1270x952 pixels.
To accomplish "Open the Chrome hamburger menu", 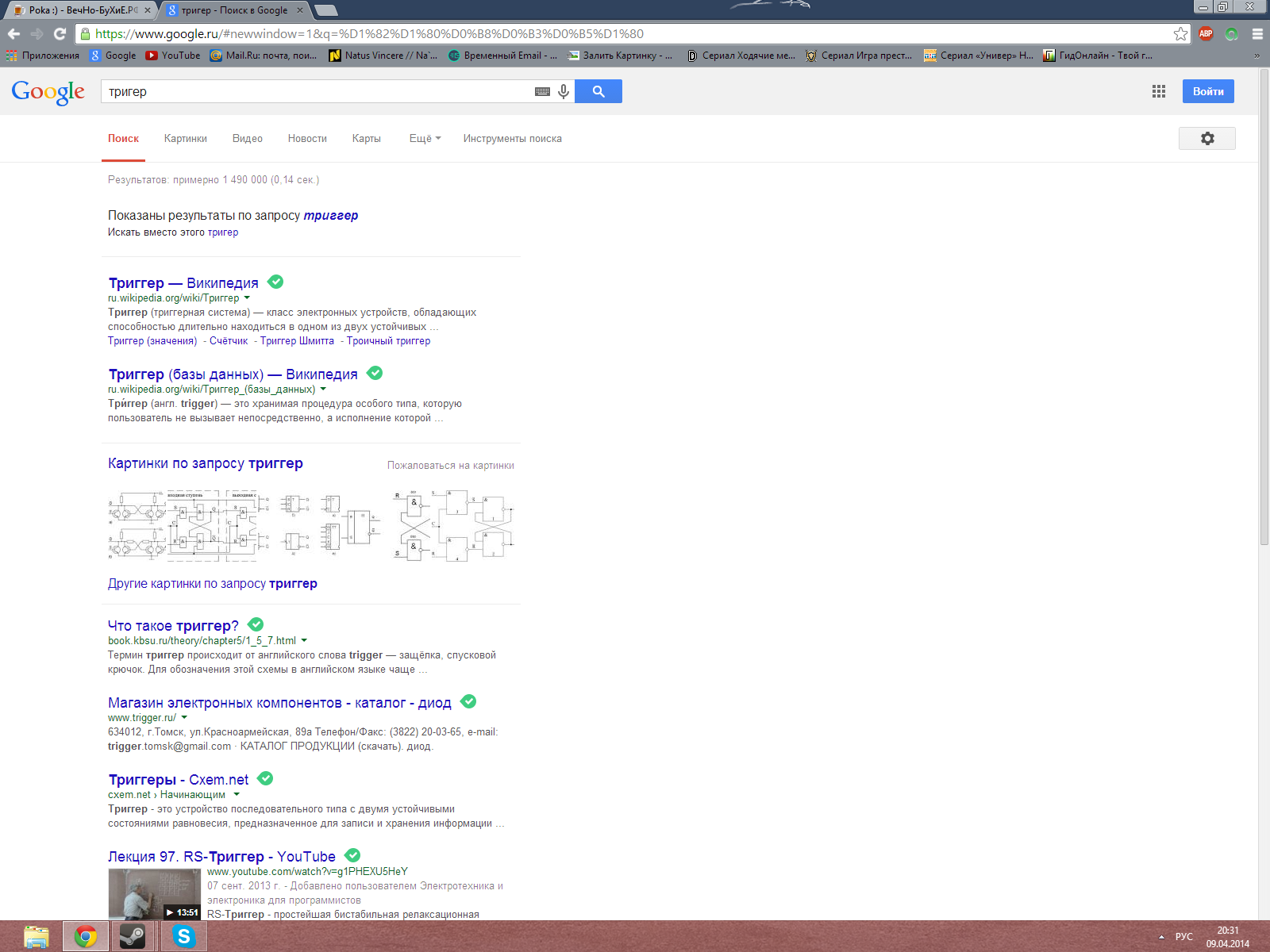I will coord(1257,34).
